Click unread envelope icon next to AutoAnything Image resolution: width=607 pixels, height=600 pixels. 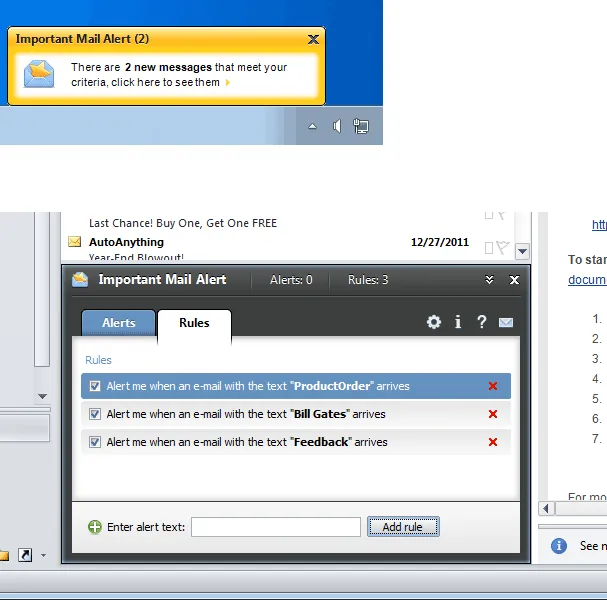coord(74,242)
